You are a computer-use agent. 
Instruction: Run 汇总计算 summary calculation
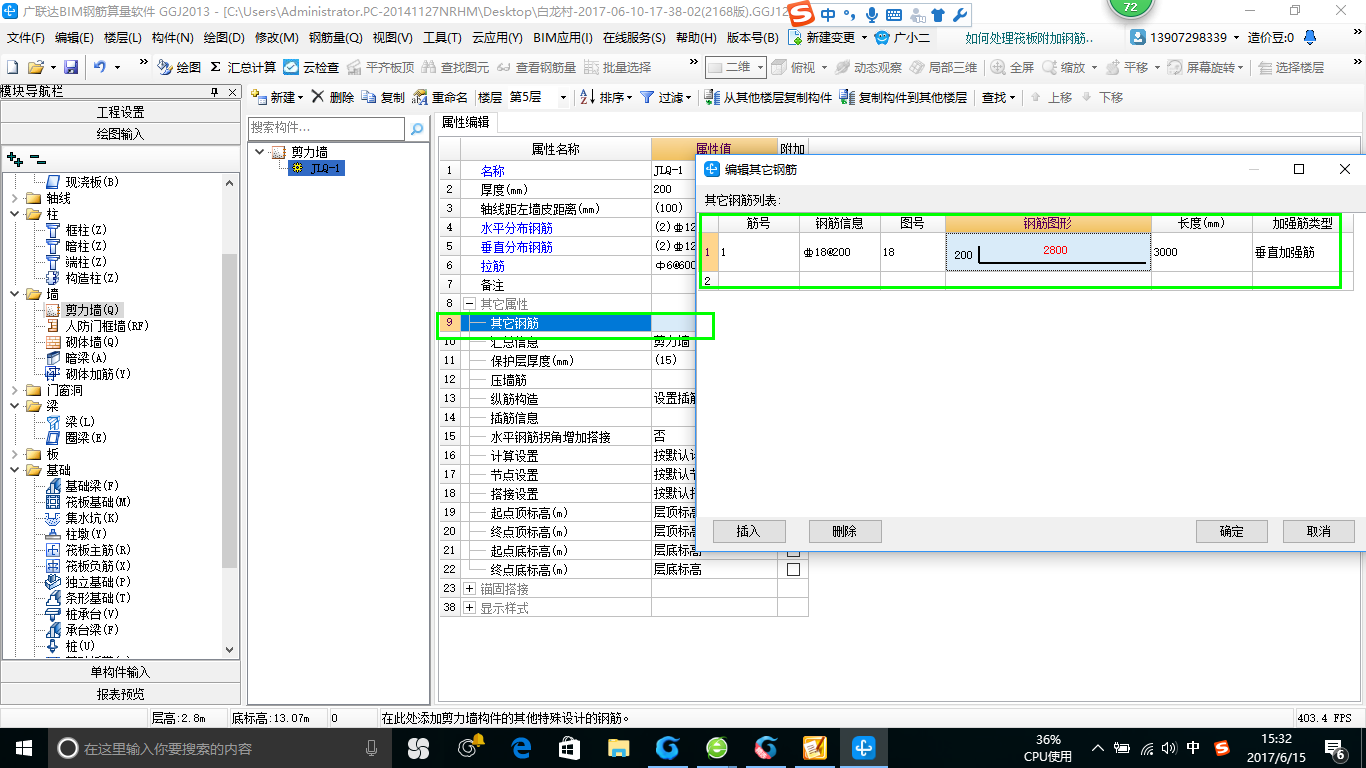click(243, 67)
